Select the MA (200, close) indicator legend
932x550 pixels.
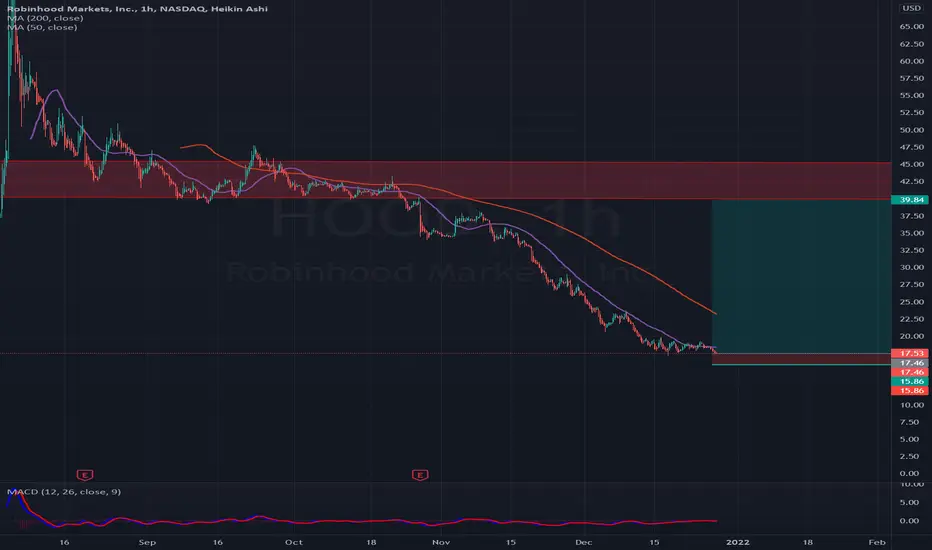(x=45, y=18)
